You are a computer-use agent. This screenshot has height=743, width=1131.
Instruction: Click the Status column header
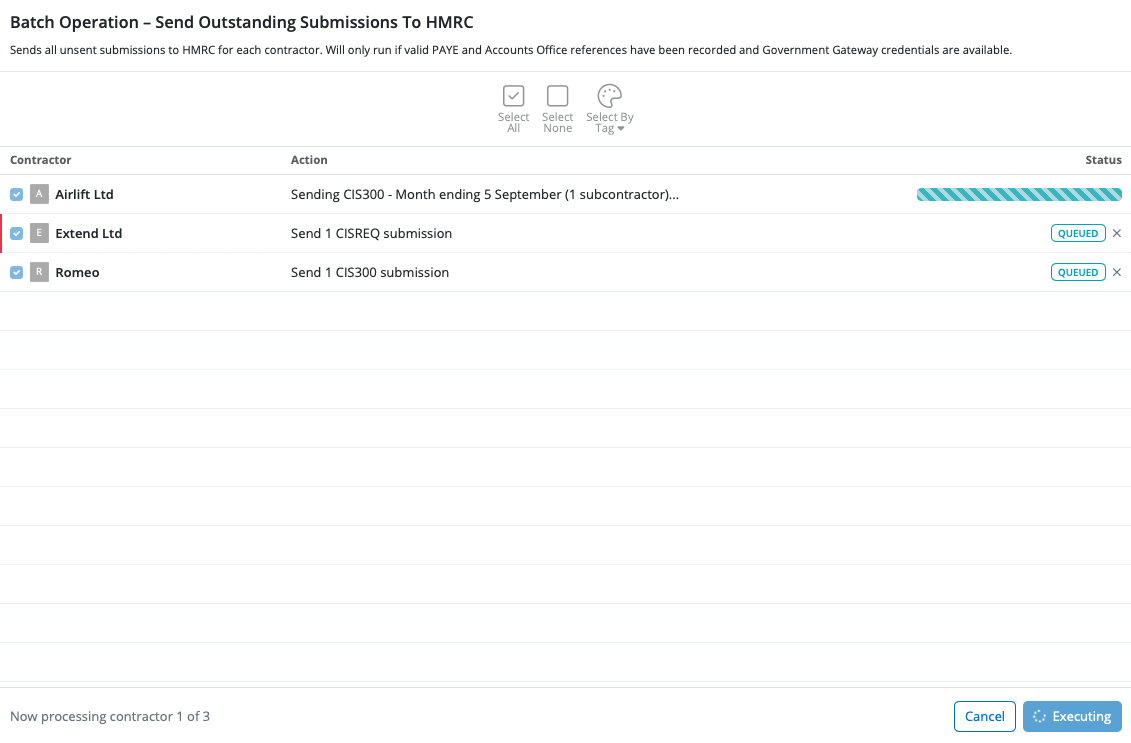pos(1103,160)
